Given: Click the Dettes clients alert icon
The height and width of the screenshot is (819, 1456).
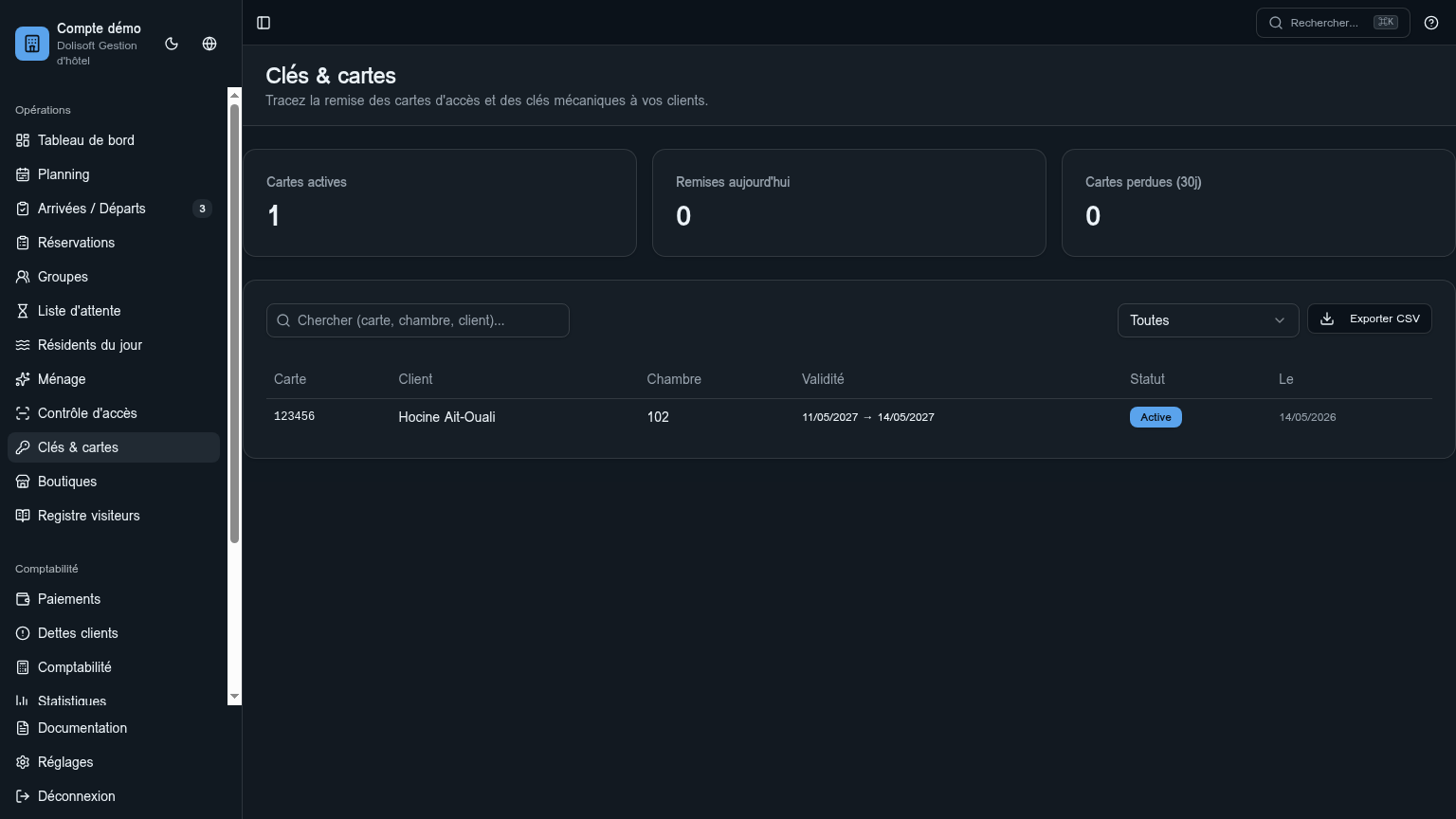Looking at the screenshot, I should 23,633.
